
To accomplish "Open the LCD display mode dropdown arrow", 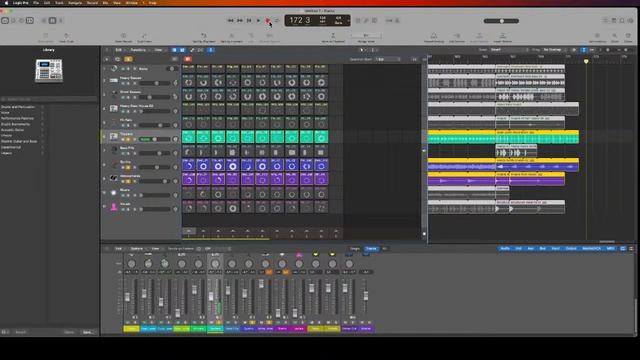I will (x=348, y=20).
